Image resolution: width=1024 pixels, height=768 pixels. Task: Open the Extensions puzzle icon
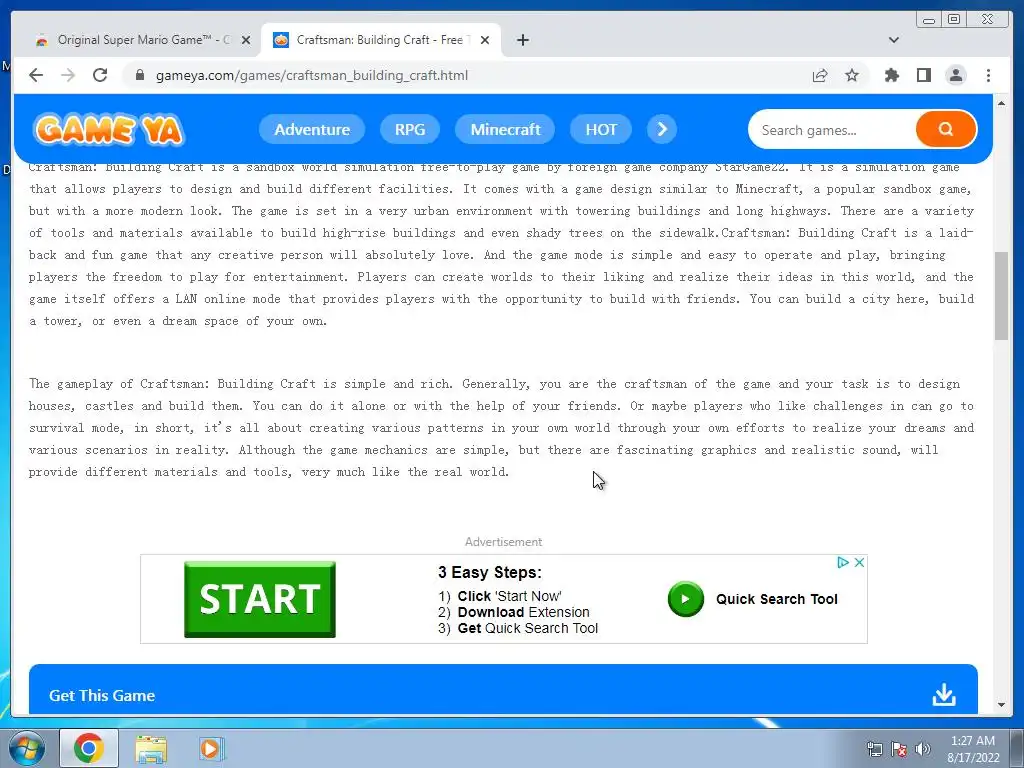pyautogui.click(x=891, y=75)
